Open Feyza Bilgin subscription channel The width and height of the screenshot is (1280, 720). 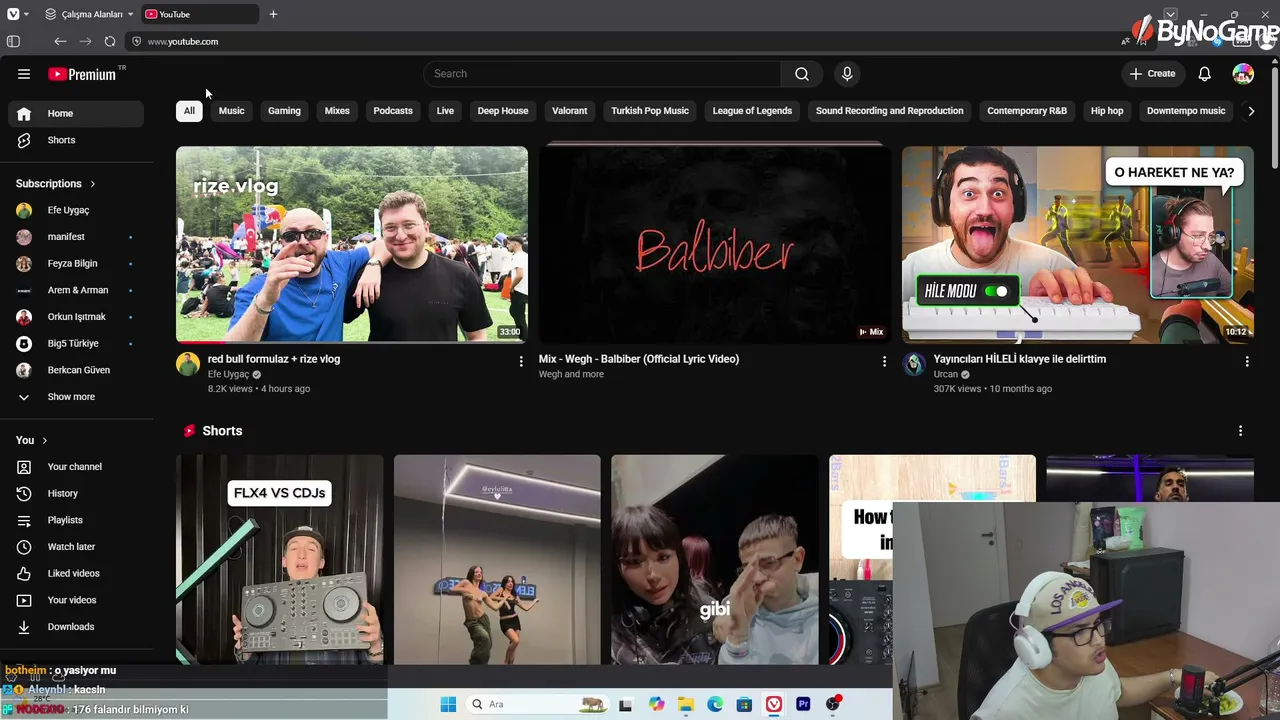[76, 264]
